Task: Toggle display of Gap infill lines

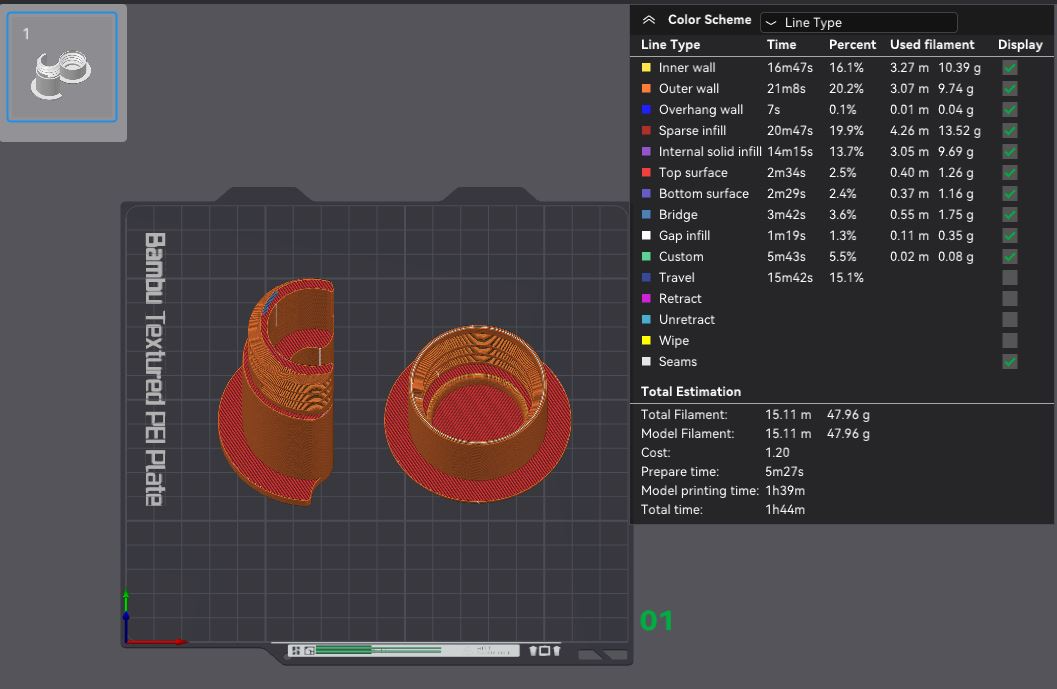Action: pyautogui.click(x=1009, y=235)
